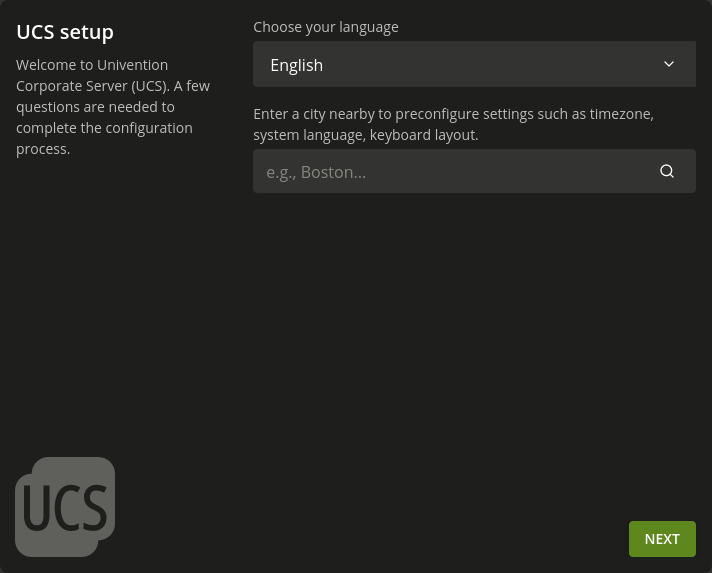Select the English language value text
Image resolution: width=712 pixels, height=573 pixels.
296,65
